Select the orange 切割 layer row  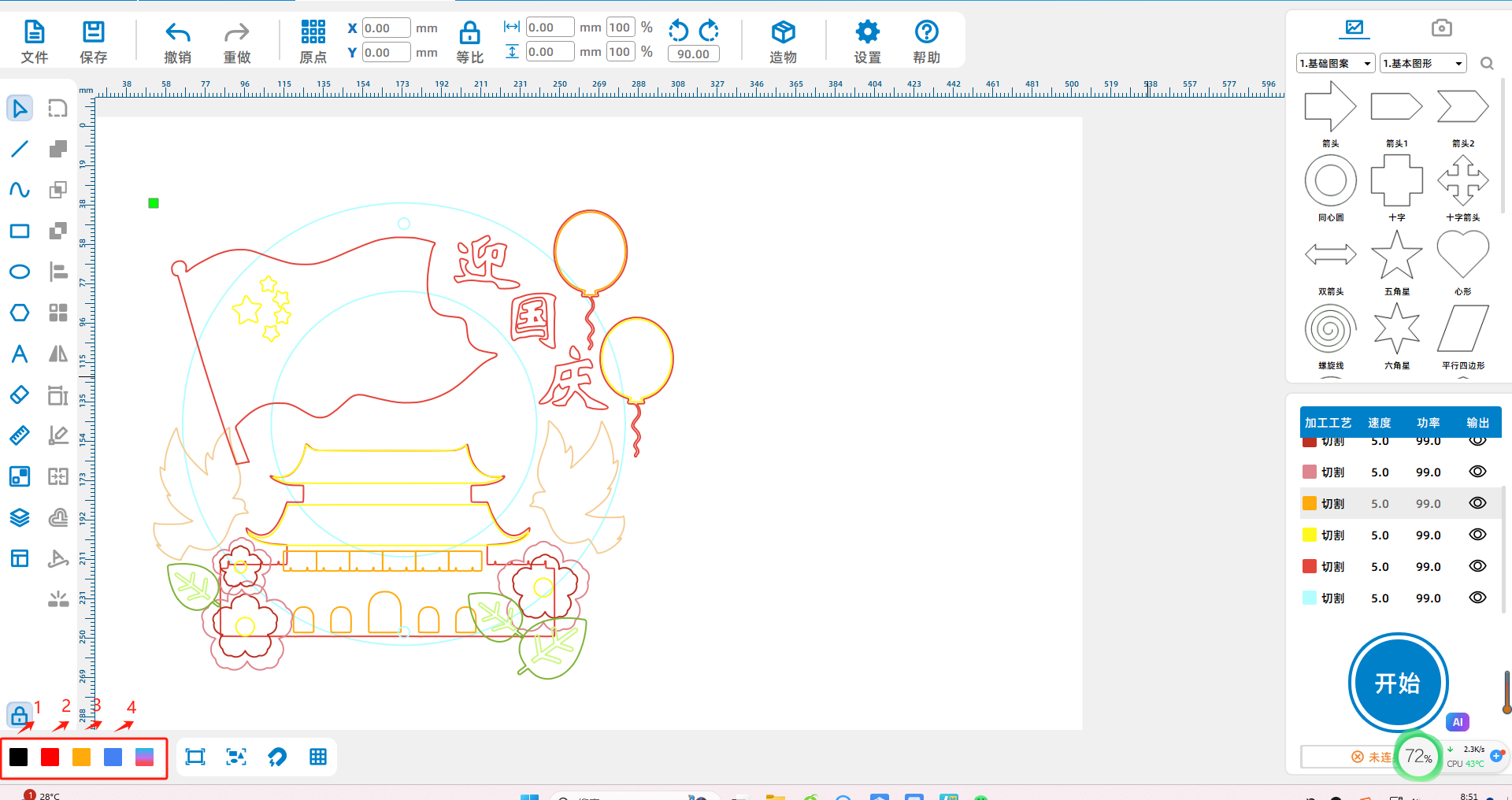[1400, 503]
